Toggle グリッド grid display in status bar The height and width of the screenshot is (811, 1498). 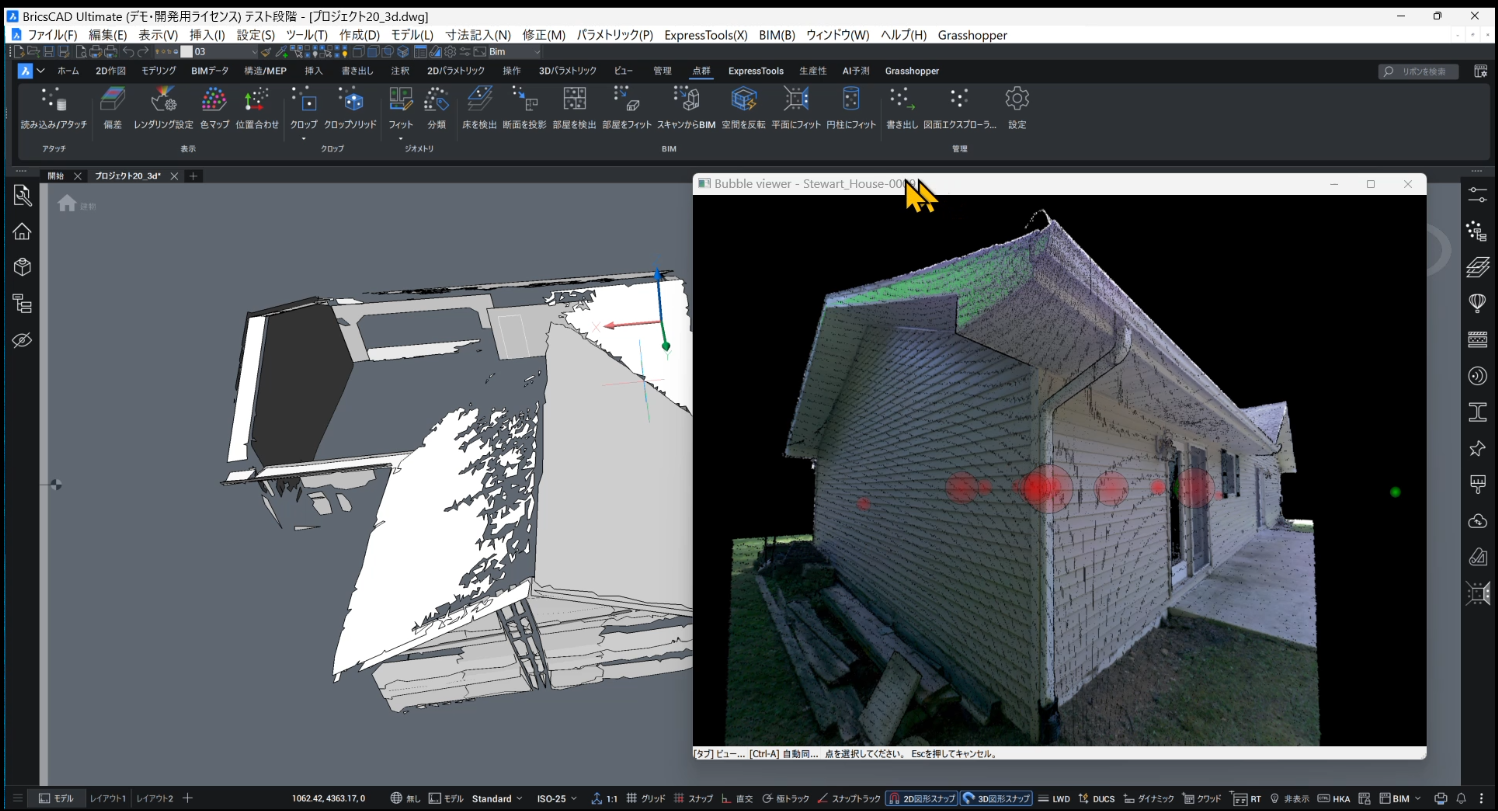pos(645,799)
